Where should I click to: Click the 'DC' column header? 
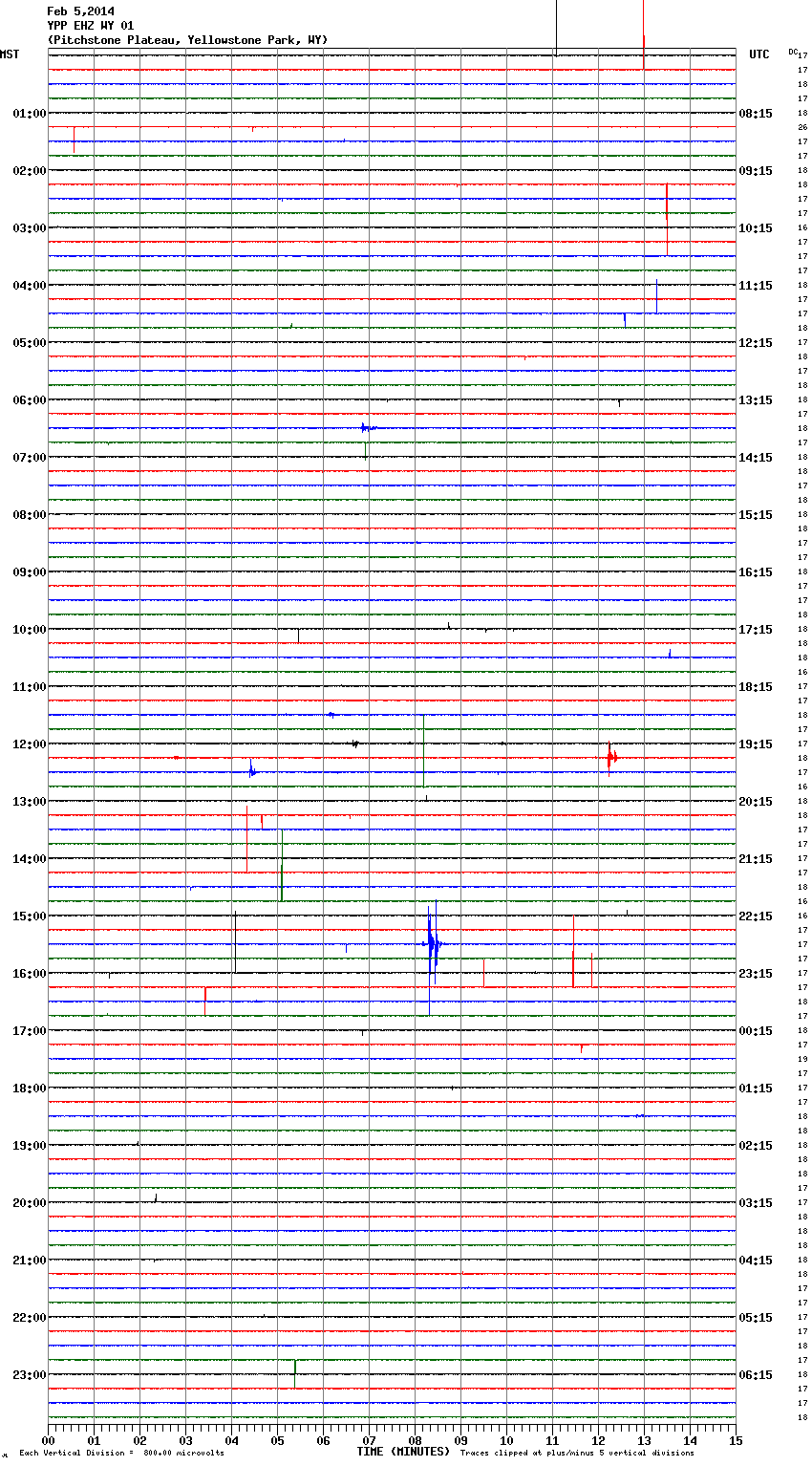pos(793,52)
